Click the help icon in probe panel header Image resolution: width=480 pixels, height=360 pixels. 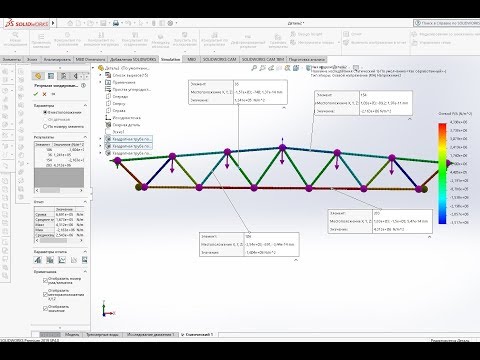coord(83,86)
